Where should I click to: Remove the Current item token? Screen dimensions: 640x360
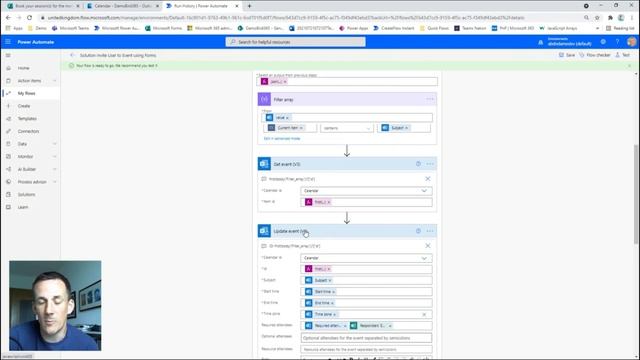[301, 128]
